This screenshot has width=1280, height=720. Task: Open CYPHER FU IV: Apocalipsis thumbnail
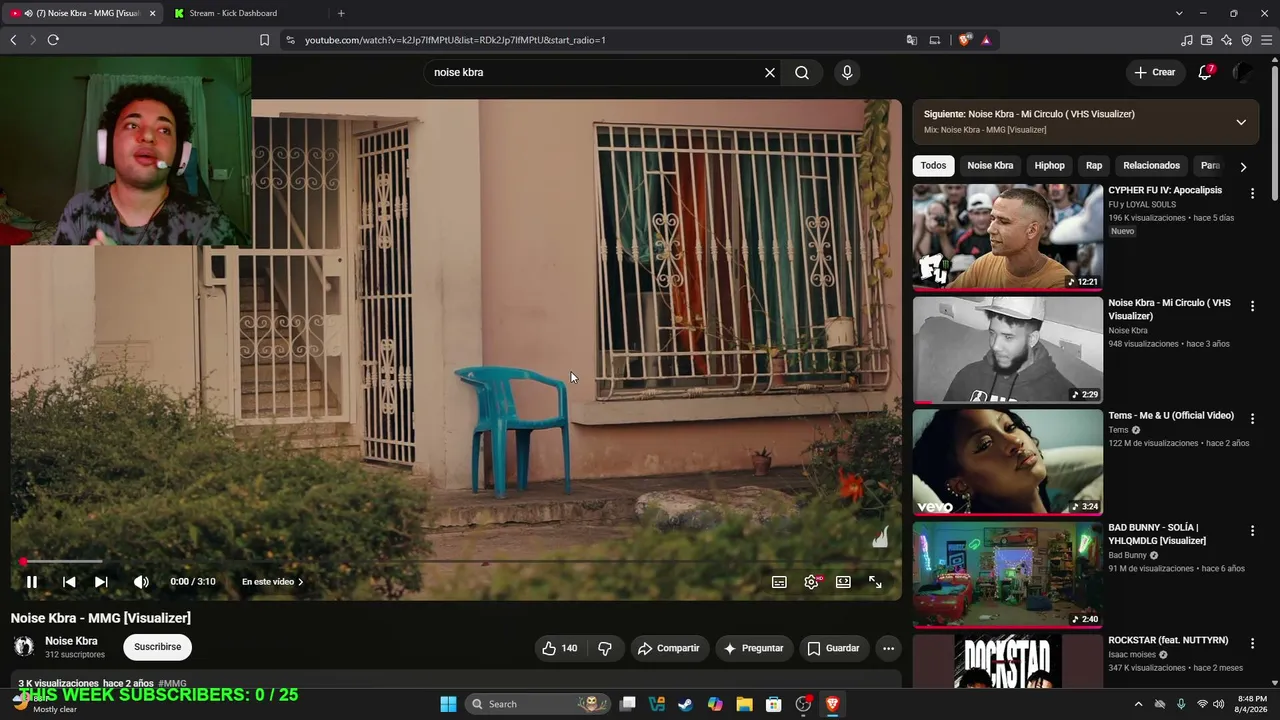pyautogui.click(x=1008, y=237)
